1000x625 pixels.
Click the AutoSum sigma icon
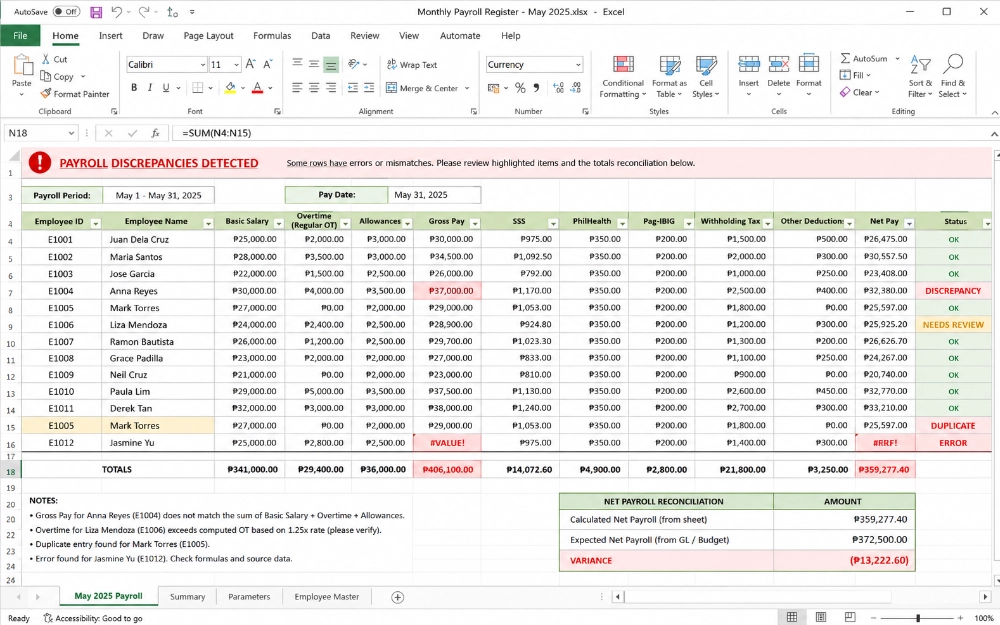tap(845, 58)
